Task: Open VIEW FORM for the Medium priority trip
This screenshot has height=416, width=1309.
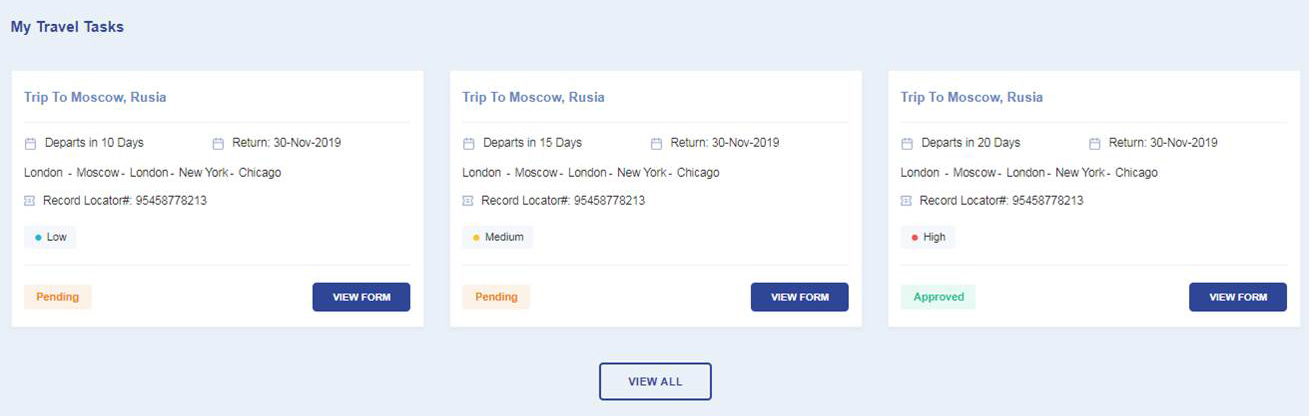Action: point(800,297)
